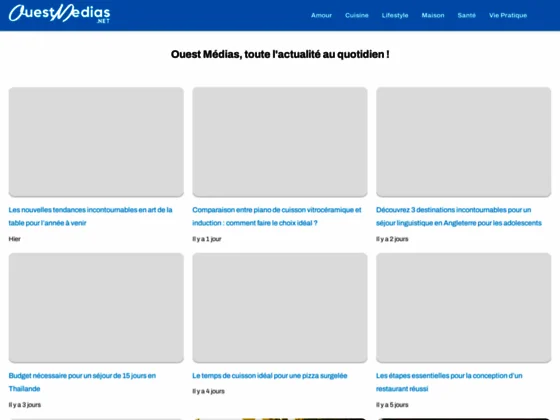Viewport: 560px width, 420px height.
Task: Click thumbnail above pizza surgelée article
Action: [x=280, y=308]
